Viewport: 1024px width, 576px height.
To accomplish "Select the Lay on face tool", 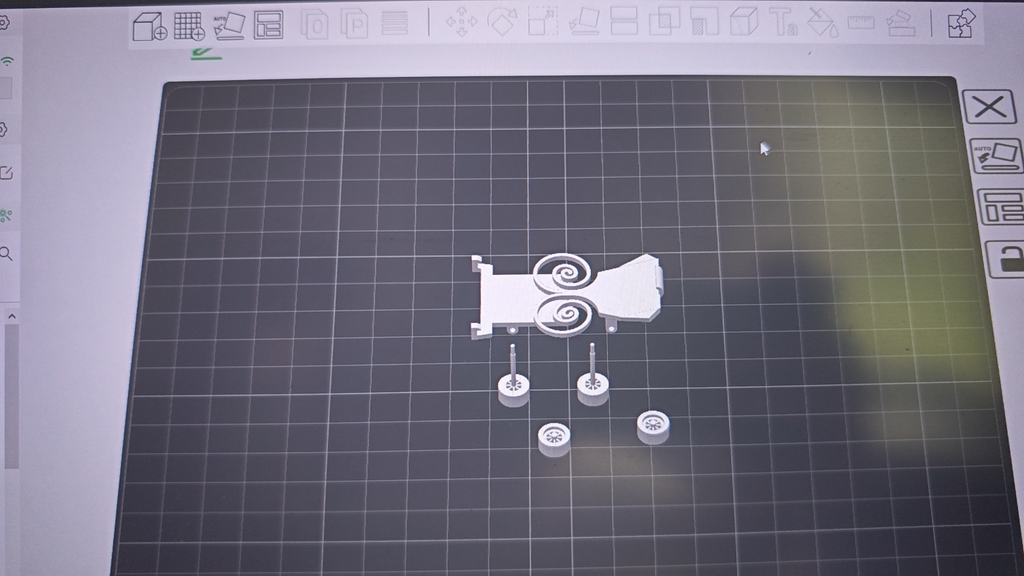I will [584, 21].
